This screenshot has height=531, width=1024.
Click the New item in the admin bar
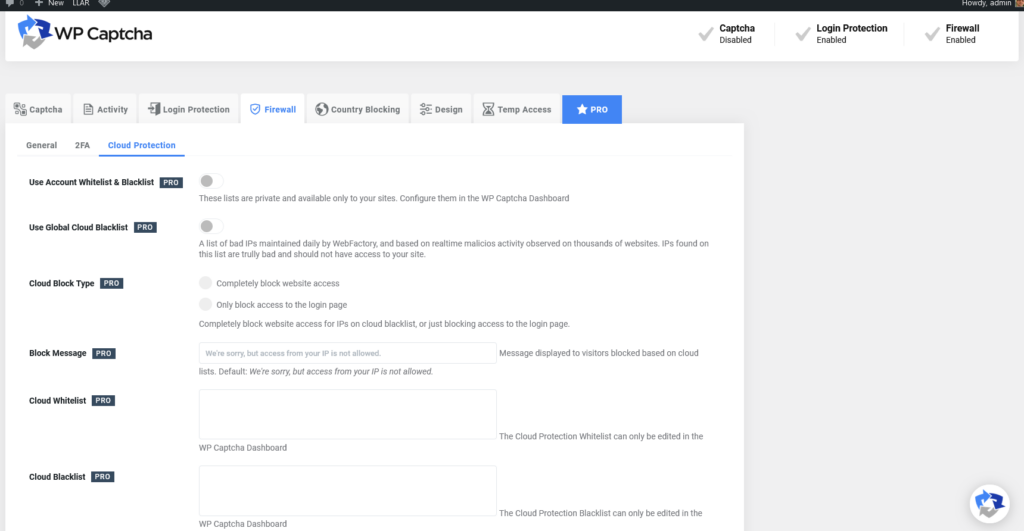(x=49, y=3)
